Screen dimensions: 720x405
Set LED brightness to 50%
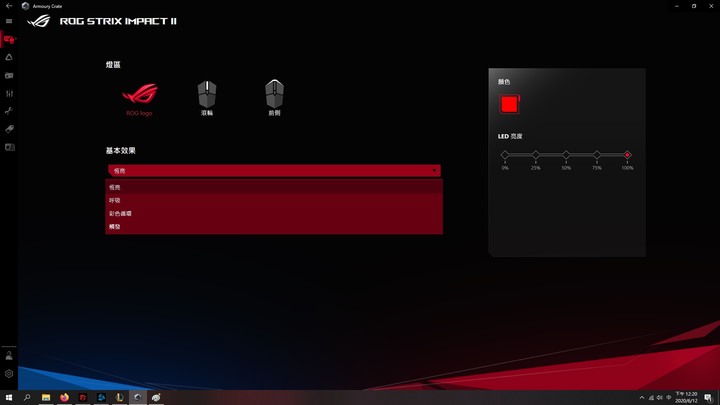(x=566, y=155)
